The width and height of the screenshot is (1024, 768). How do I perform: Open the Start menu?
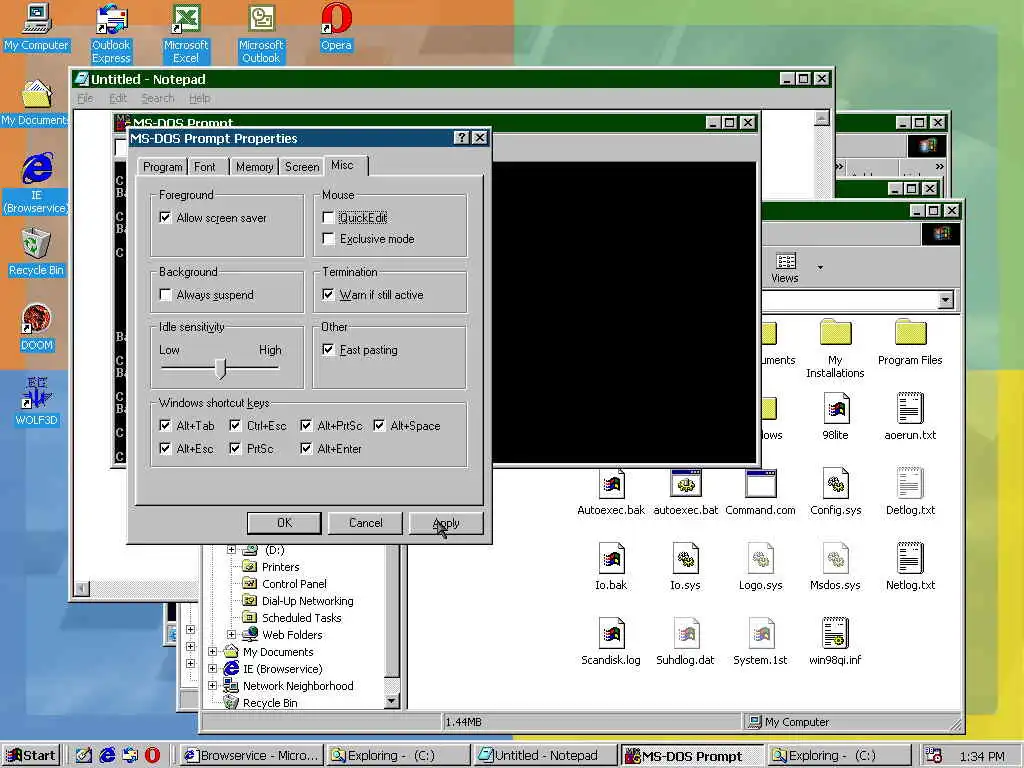(31, 756)
